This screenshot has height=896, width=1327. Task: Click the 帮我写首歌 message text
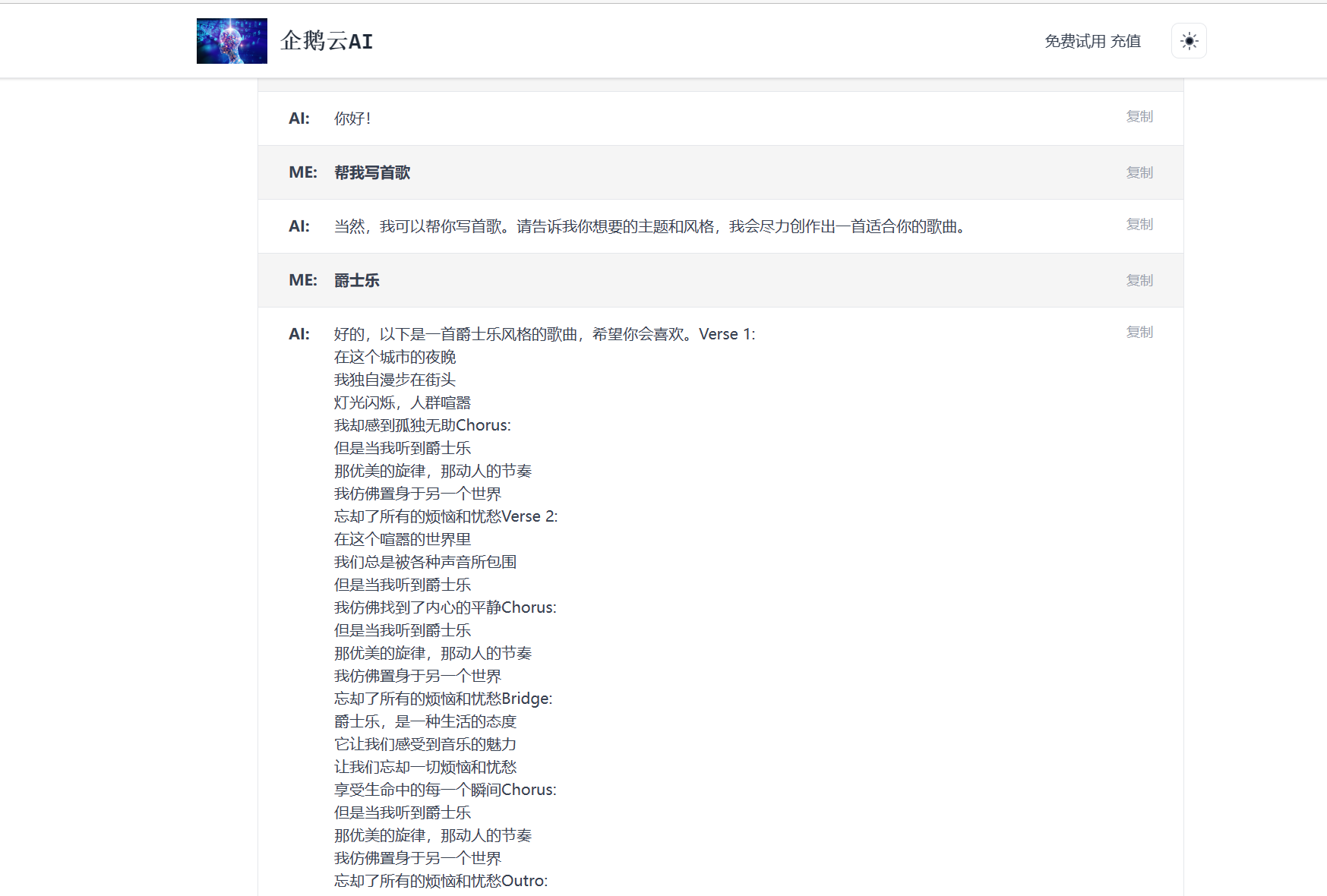click(372, 173)
